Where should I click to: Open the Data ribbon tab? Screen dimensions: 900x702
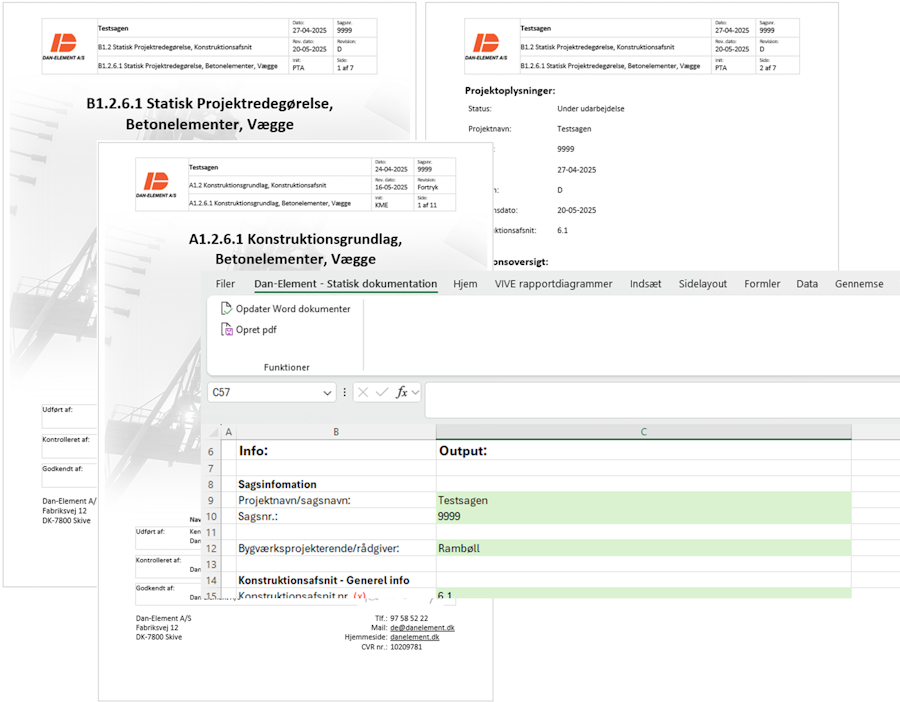807,283
